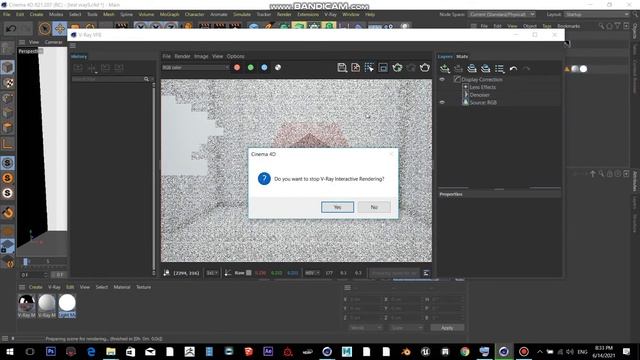Screen dimensions: 640x360
Task: Select the Lens Effects layer
Action: 482,87
